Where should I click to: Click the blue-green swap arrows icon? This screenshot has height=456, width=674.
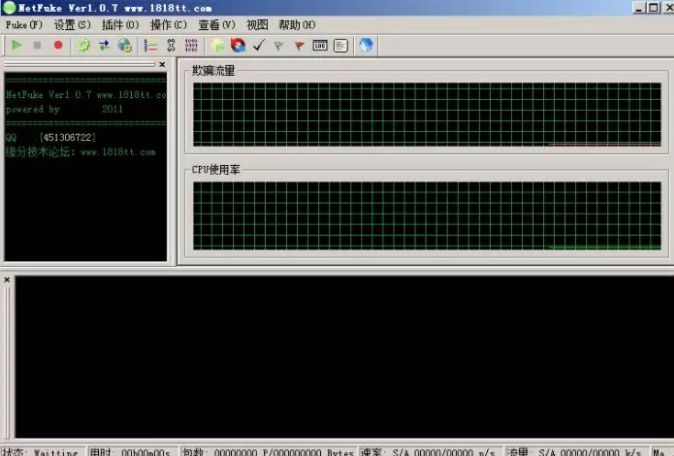point(104,45)
